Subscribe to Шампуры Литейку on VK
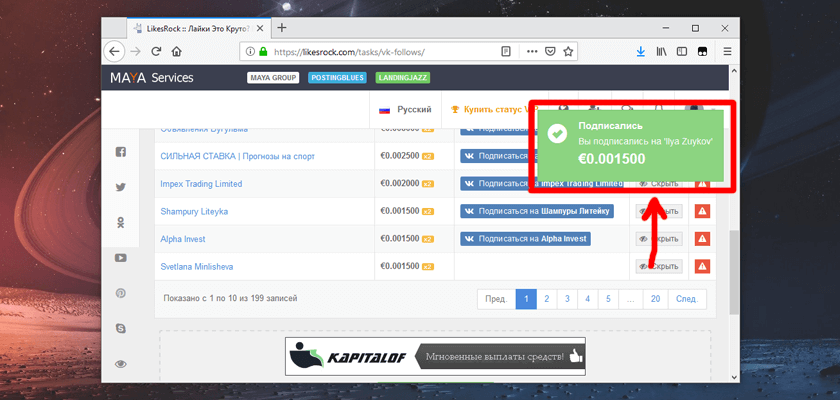840x400 pixels. 537,211
